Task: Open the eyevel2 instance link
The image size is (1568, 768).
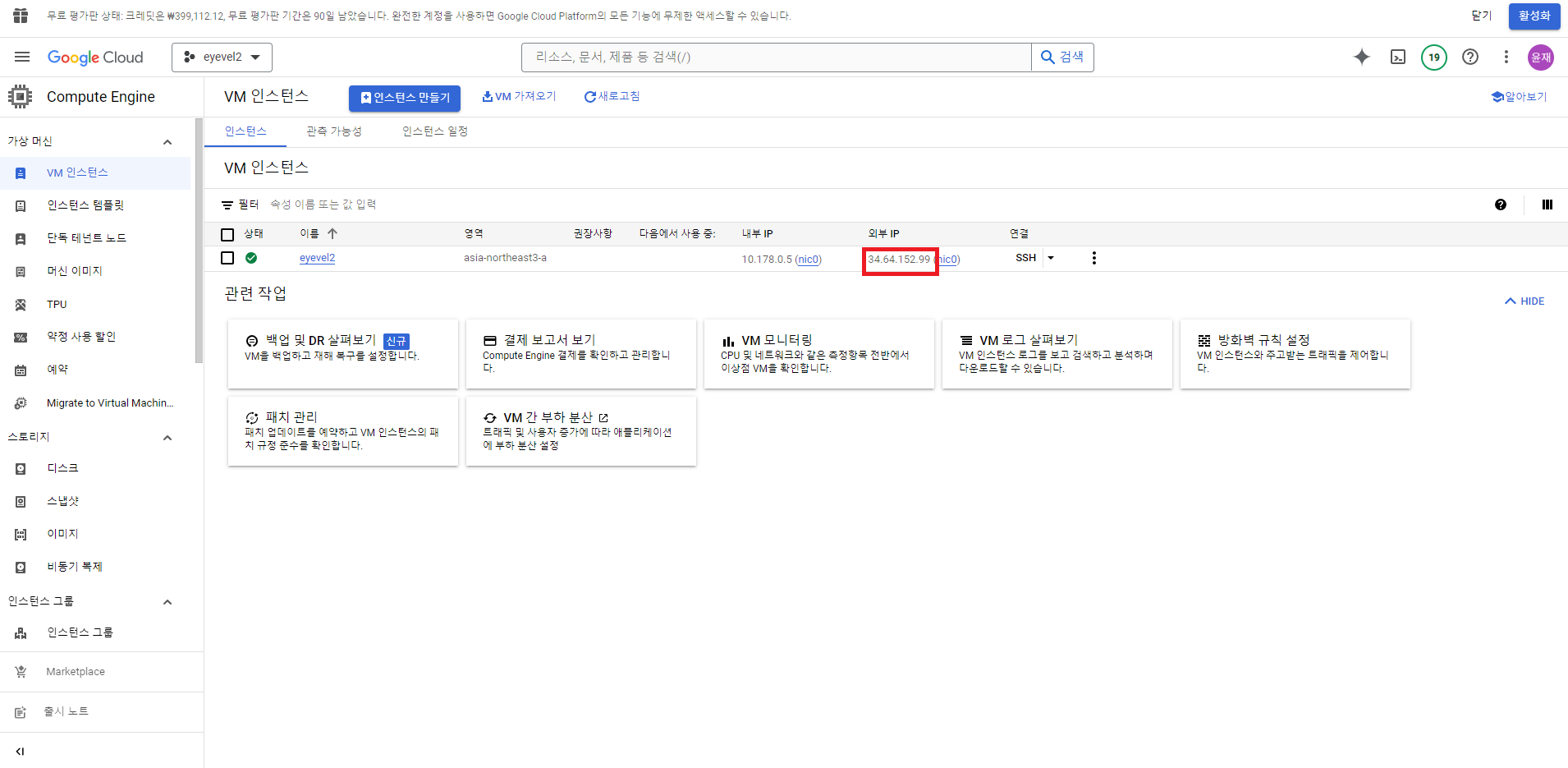Action: tap(317, 258)
